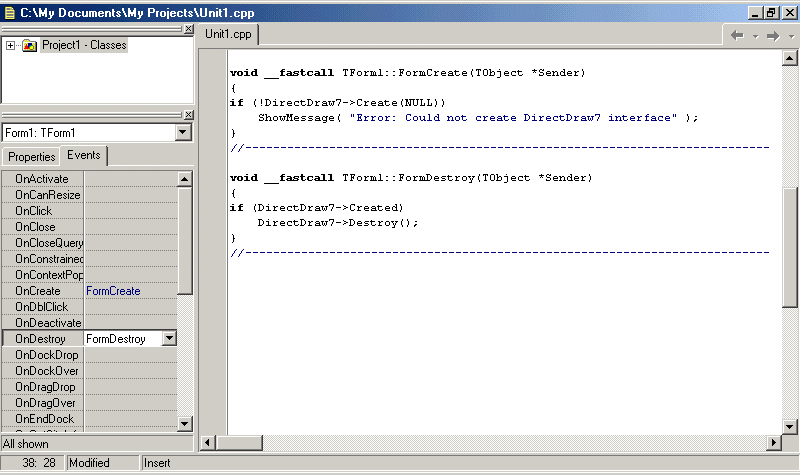Open the OnDestroy handler dropdown
The image size is (800, 475).
point(168,339)
